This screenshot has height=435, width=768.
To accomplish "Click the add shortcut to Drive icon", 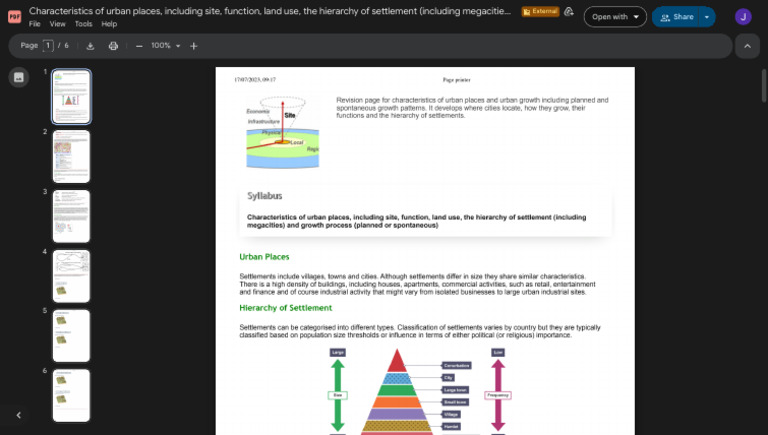I will pos(569,12).
